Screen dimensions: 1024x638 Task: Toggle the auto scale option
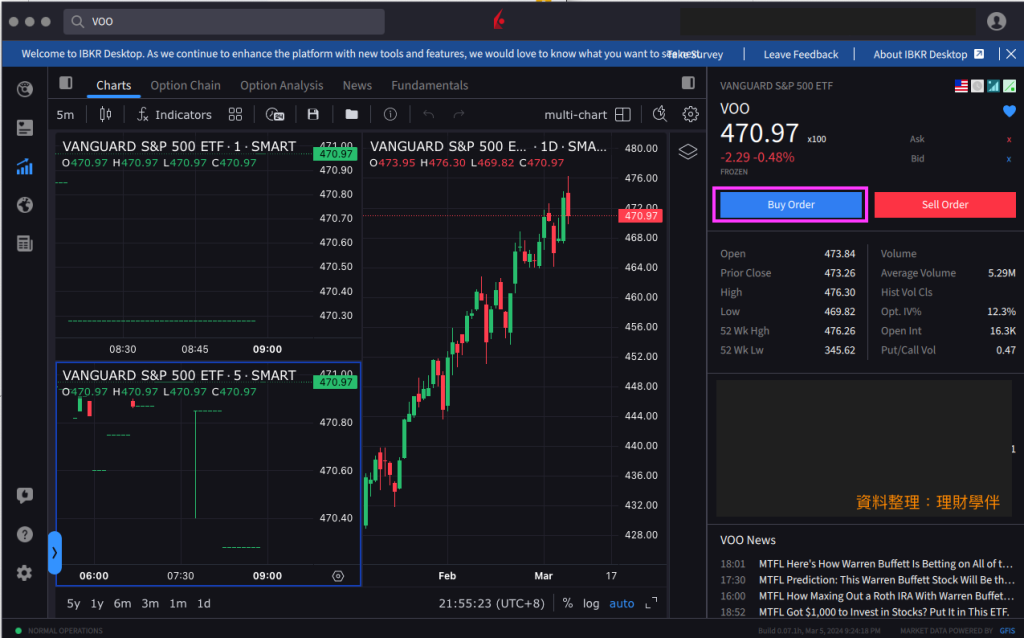(622, 603)
